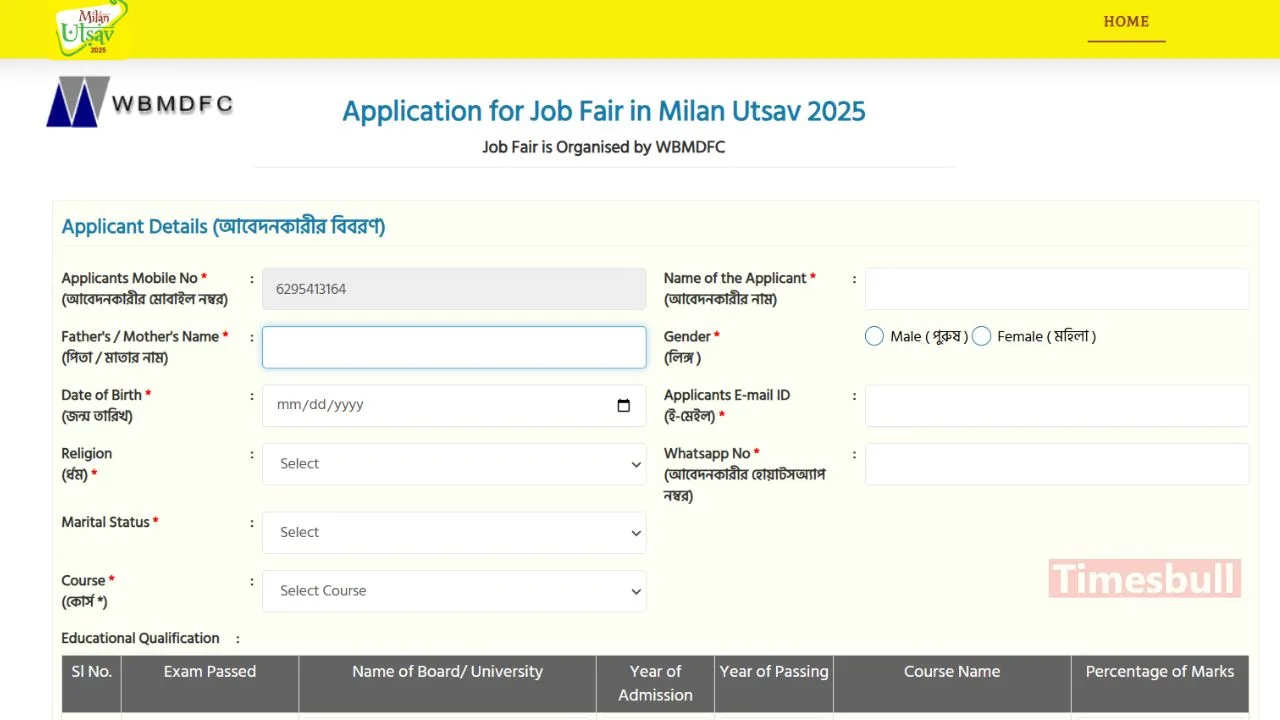Click the Name of the Applicant field
1280x720 pixels.
1057,289
